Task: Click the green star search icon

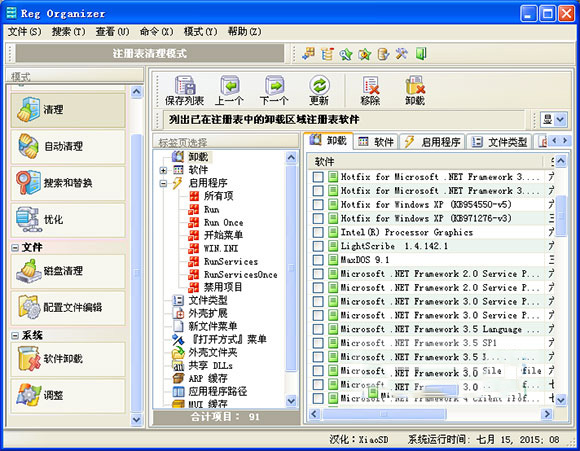Action: [x=346, y=54]
